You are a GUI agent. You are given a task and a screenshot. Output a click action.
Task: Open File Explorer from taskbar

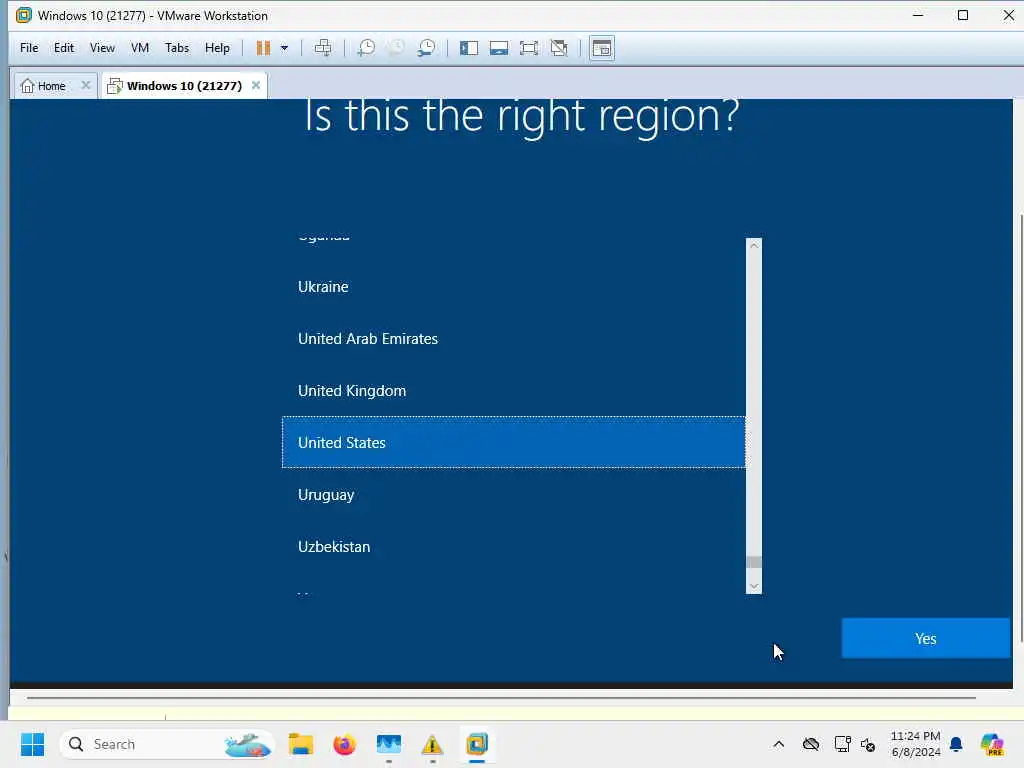(300, 744)
